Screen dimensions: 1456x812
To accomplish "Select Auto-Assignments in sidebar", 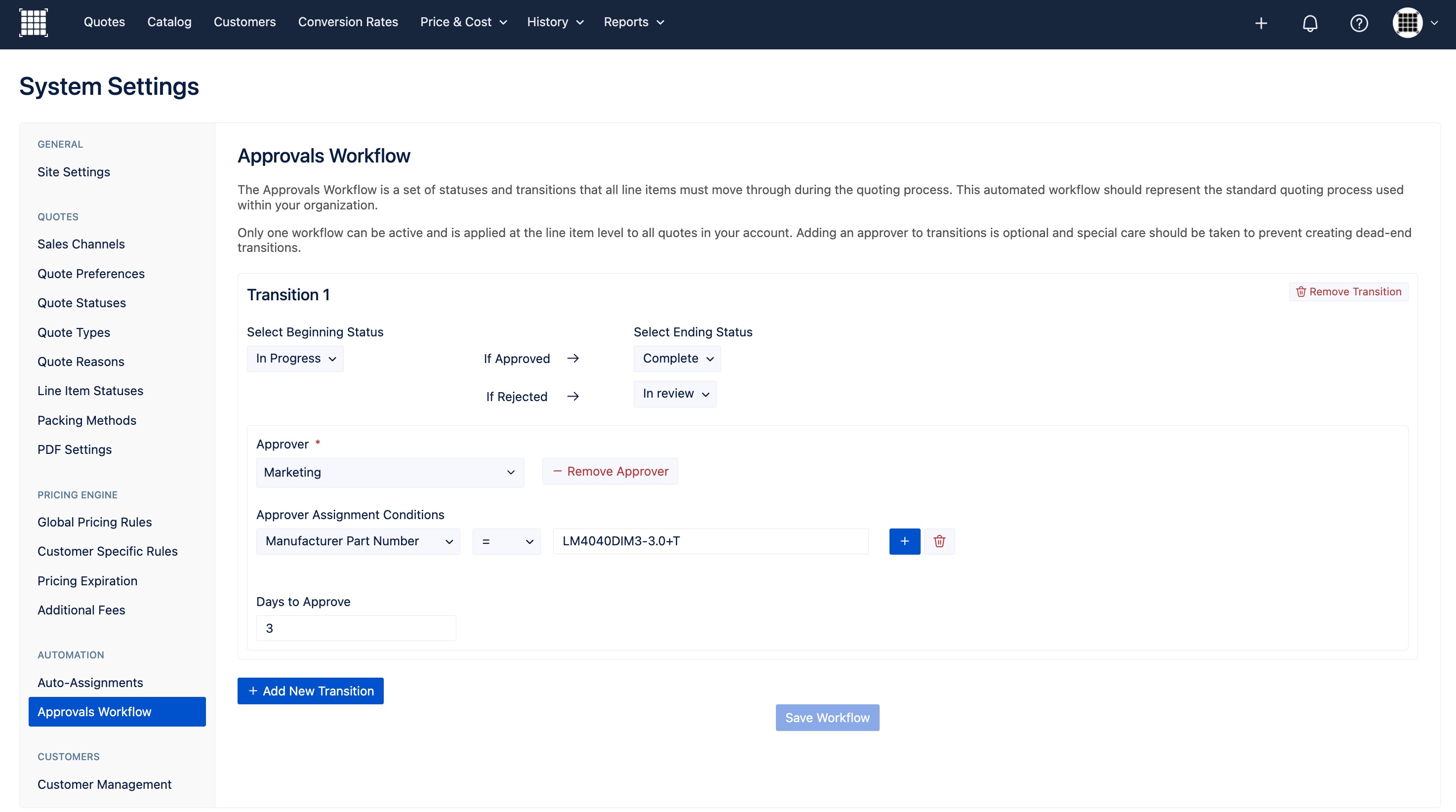I will 90,683.
